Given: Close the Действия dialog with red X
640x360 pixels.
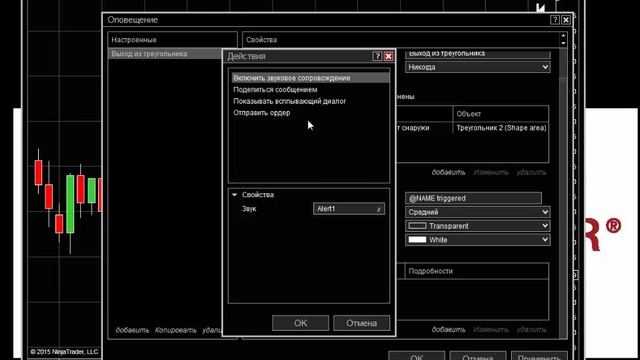Looking at the screenshot, I should click(389, 56).
